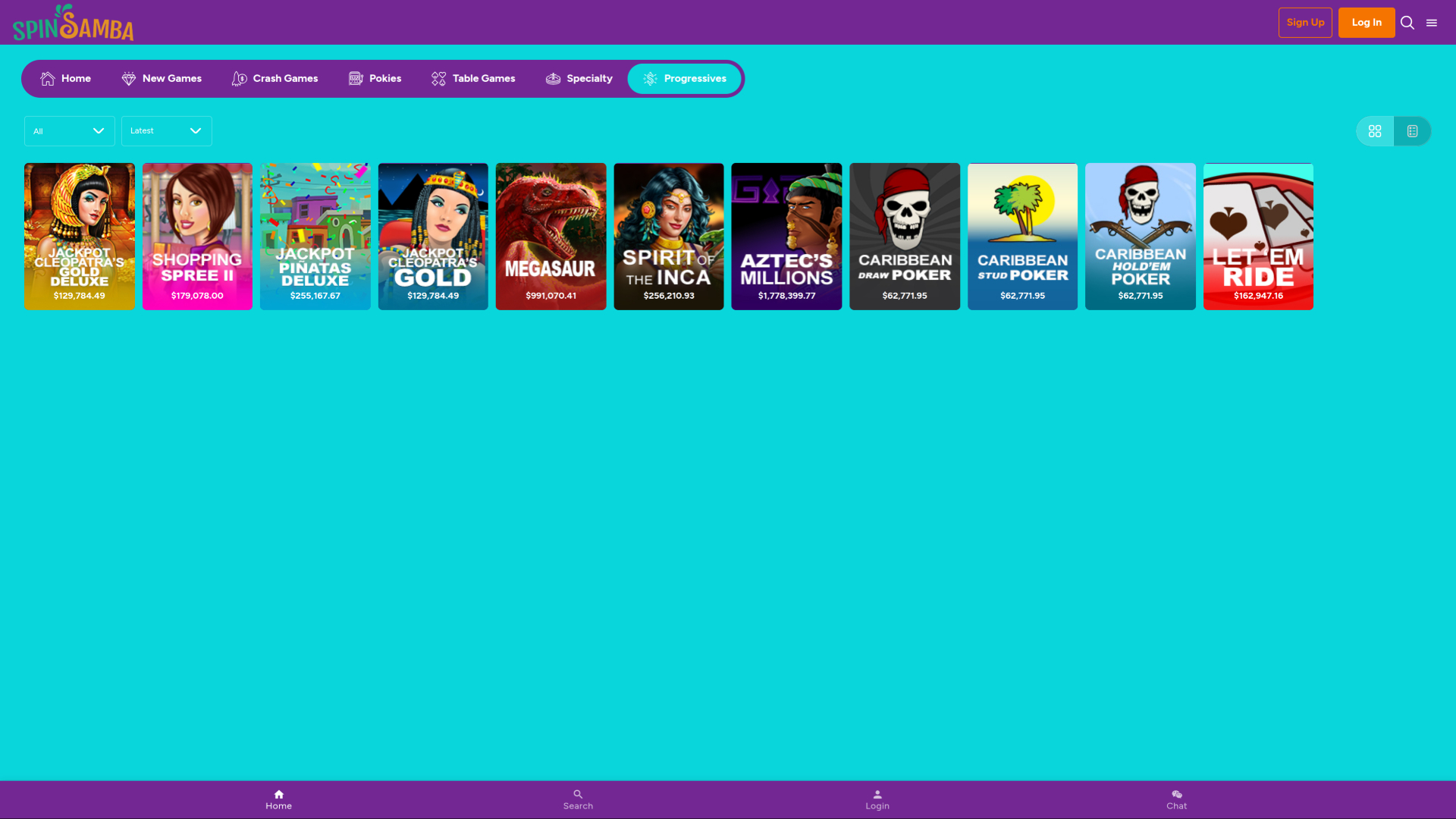Click the Crash Games rocket icon
The width and height of the screenshot is (1456, 819).
tap(239, 79)
